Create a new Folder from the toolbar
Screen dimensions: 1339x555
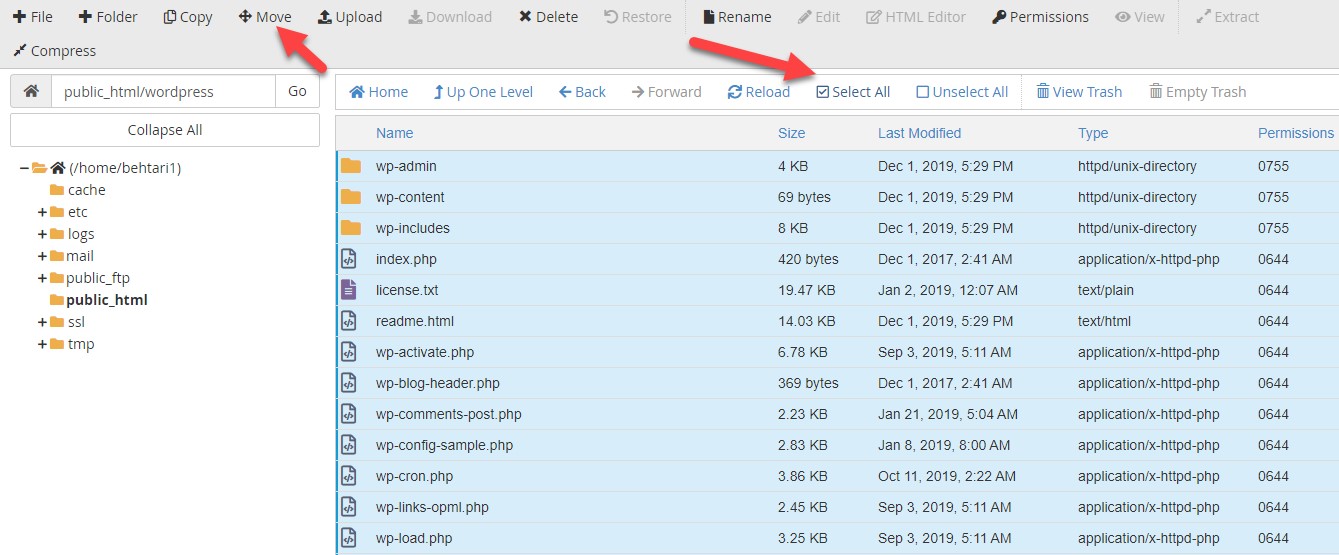[x=108, y=17]
